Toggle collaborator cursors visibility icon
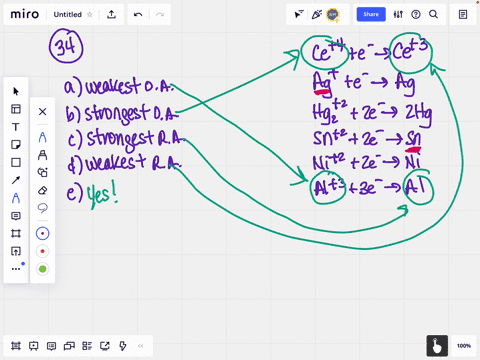480x360 pixels. (299, 14)
